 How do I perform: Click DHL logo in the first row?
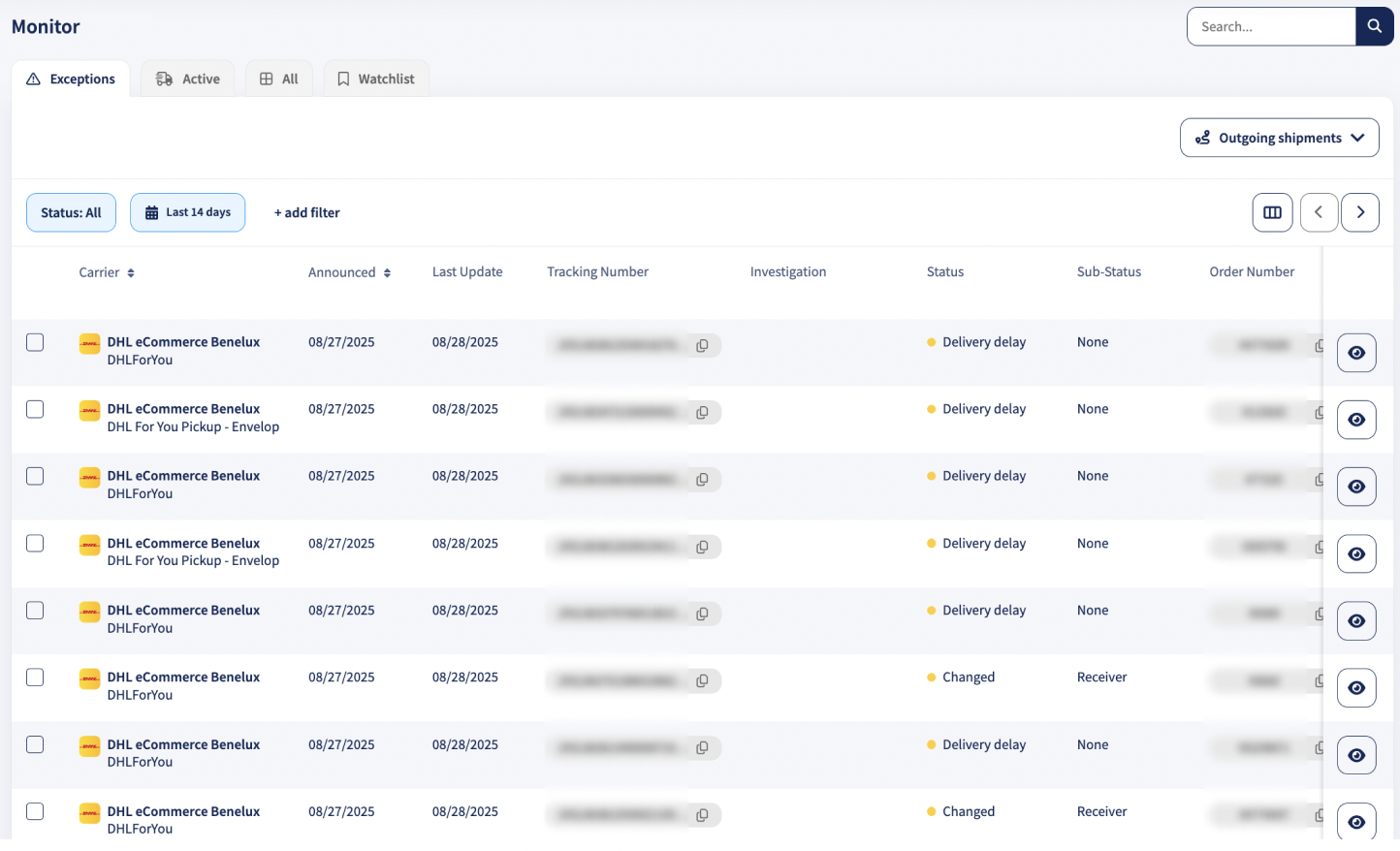point(89,343)
